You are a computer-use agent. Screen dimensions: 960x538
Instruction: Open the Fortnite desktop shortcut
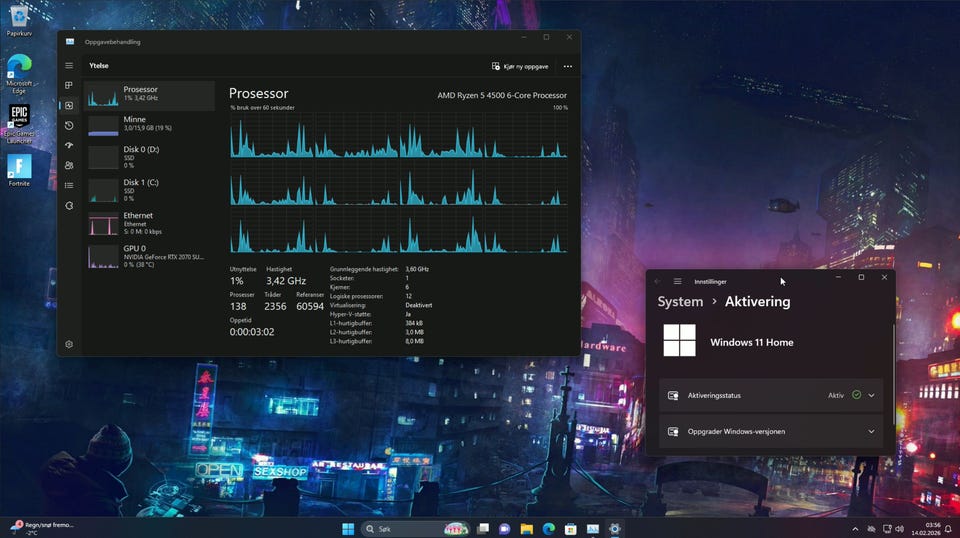click(19, 170)
